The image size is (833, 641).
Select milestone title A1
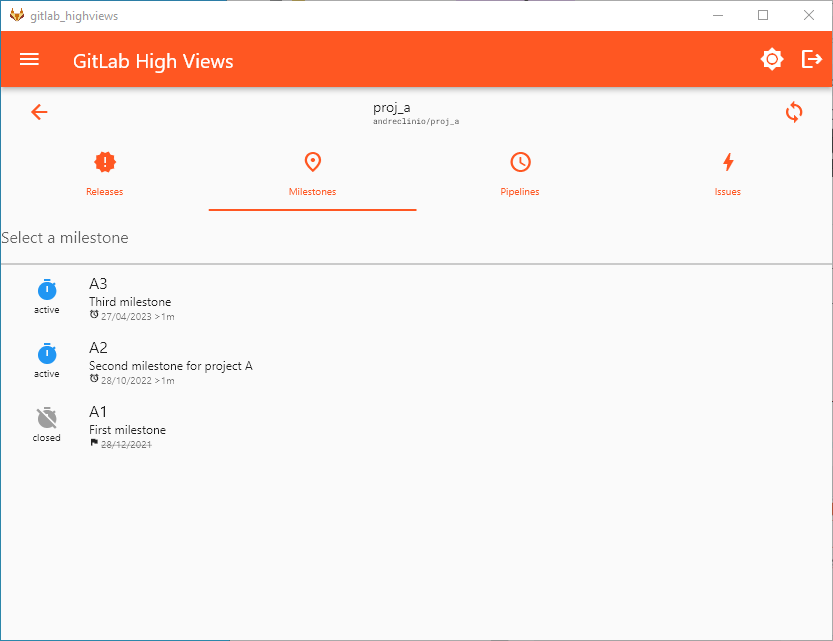[98, 412]
